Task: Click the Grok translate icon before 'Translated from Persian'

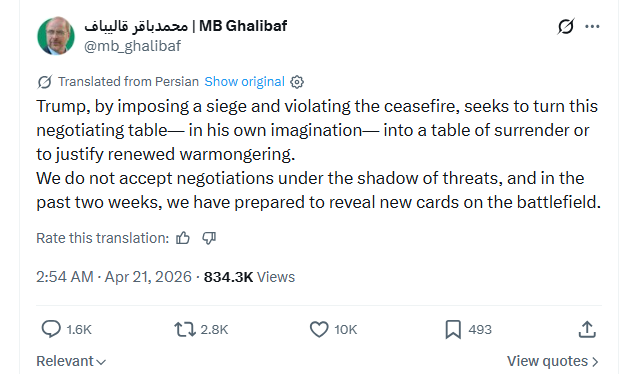Action: [45, 82]
